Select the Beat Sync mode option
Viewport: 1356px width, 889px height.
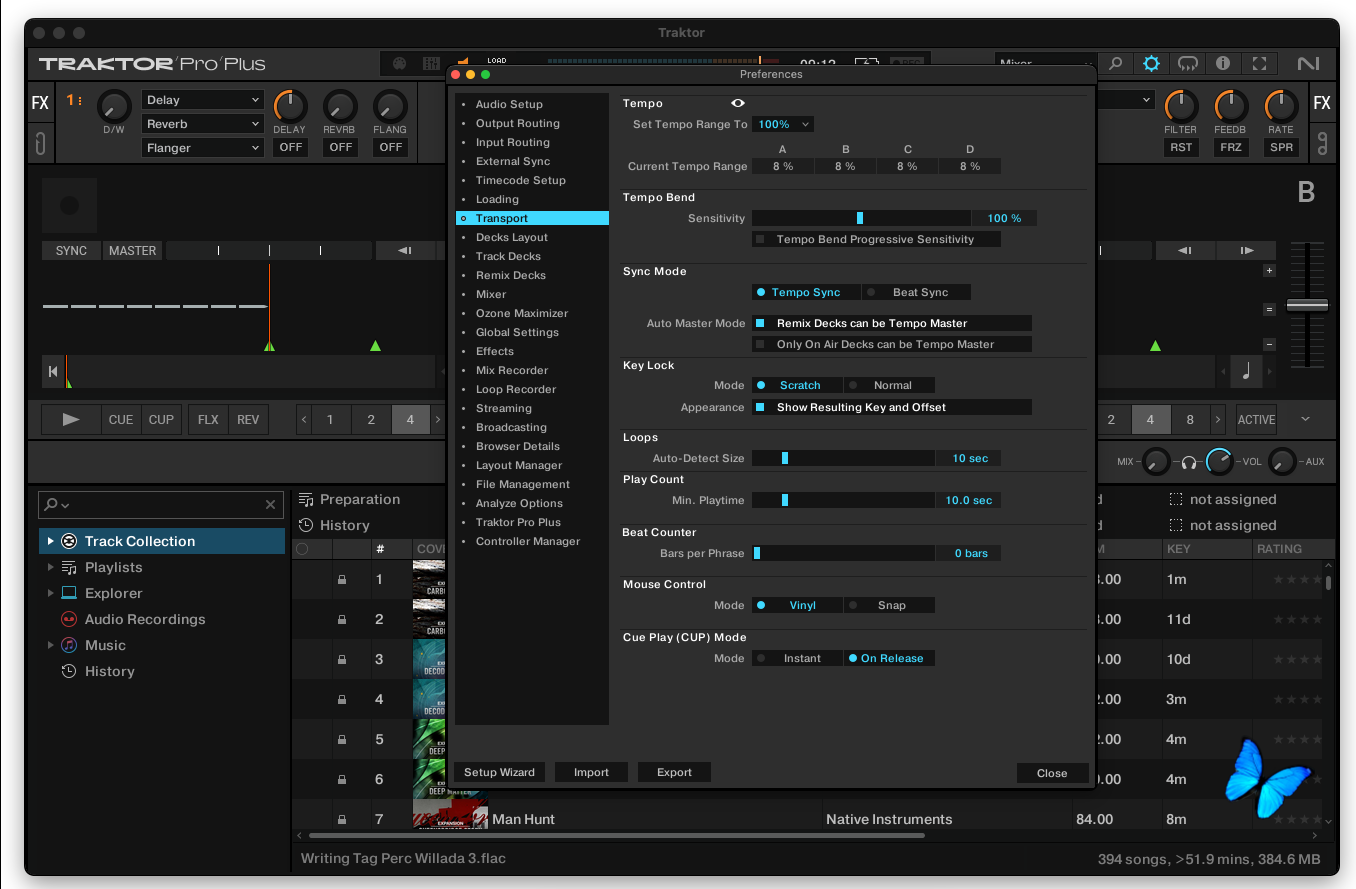[916, 292]
